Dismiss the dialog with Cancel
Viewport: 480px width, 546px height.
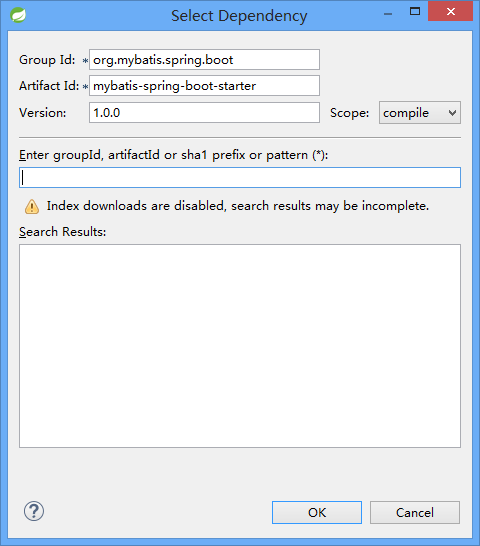click(415, 513)
